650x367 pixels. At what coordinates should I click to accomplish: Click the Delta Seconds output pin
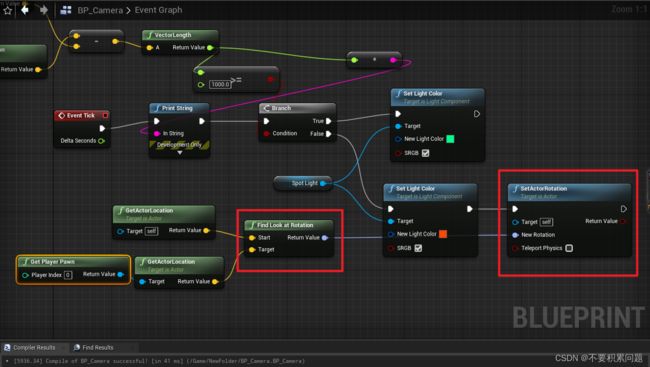pos(101,141)
